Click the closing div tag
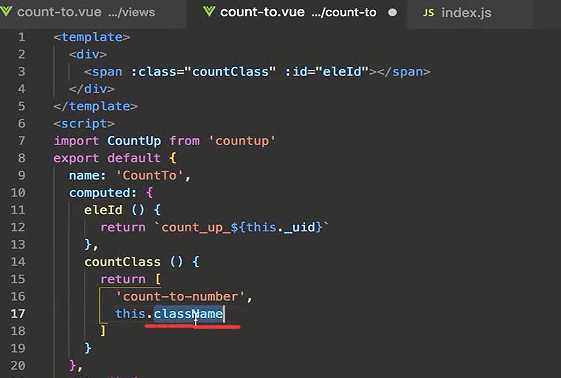The width and height of the screenshot is (561, 378). (92, 89)
